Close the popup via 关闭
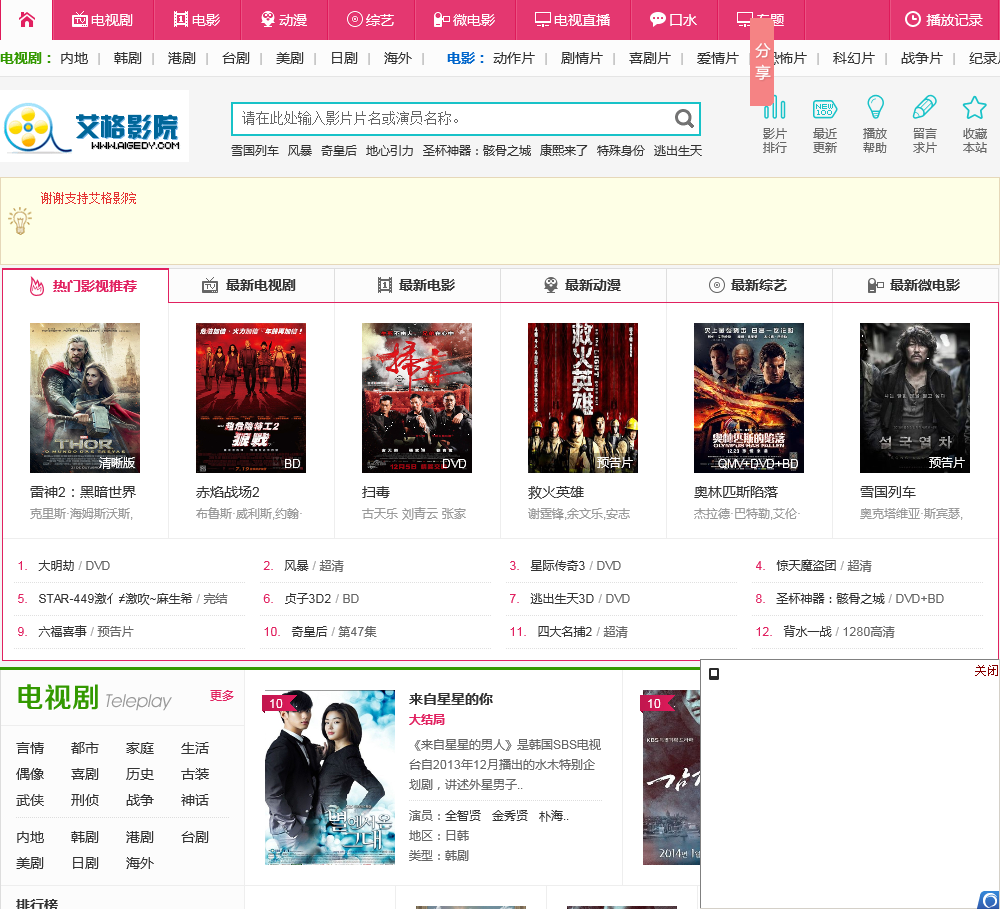 tap(986, 670)
